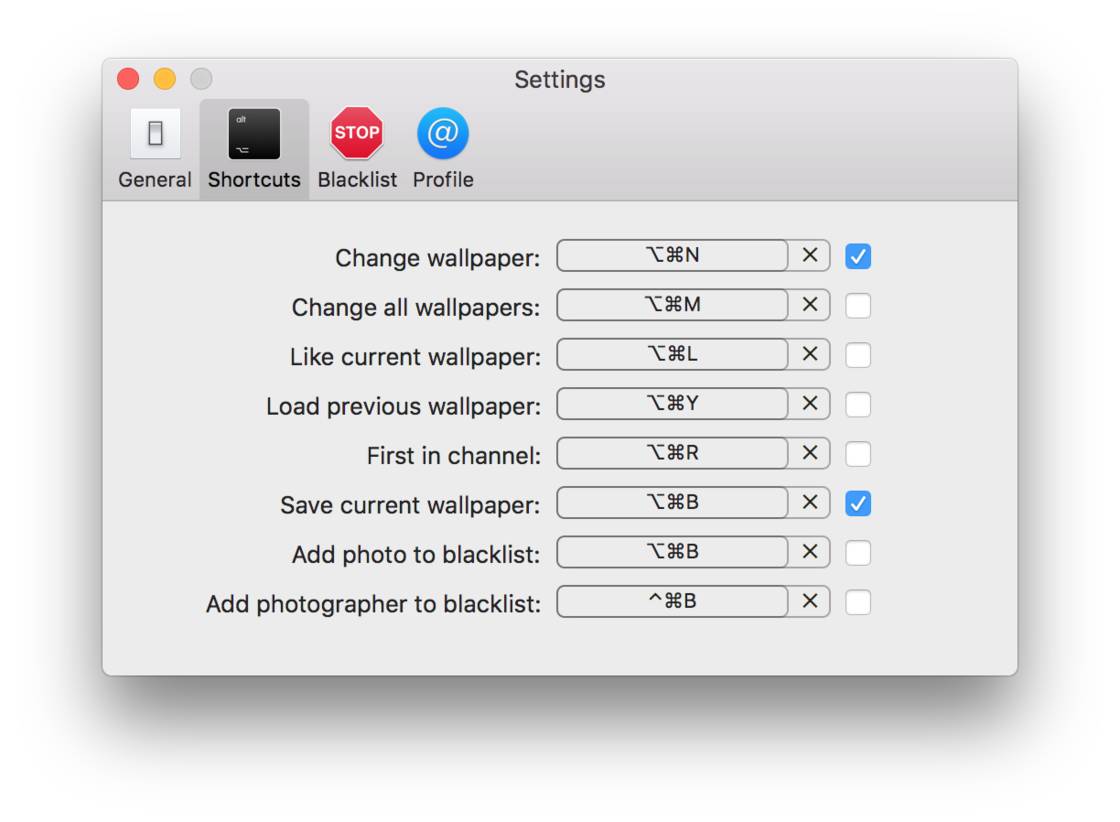Remove the Like current wallpaper shortcut
This screenshot has width=1120, height=822.
tap(810, 354)
